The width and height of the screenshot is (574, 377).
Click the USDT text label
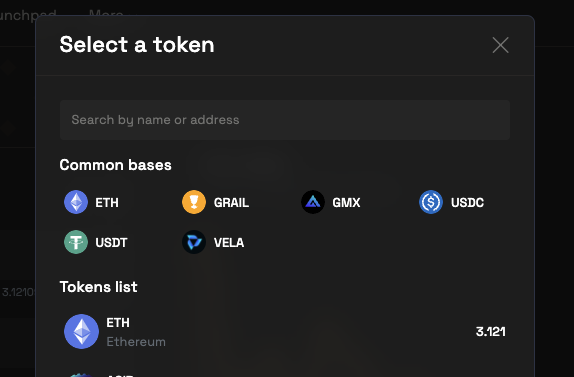[x=111, y=242]
